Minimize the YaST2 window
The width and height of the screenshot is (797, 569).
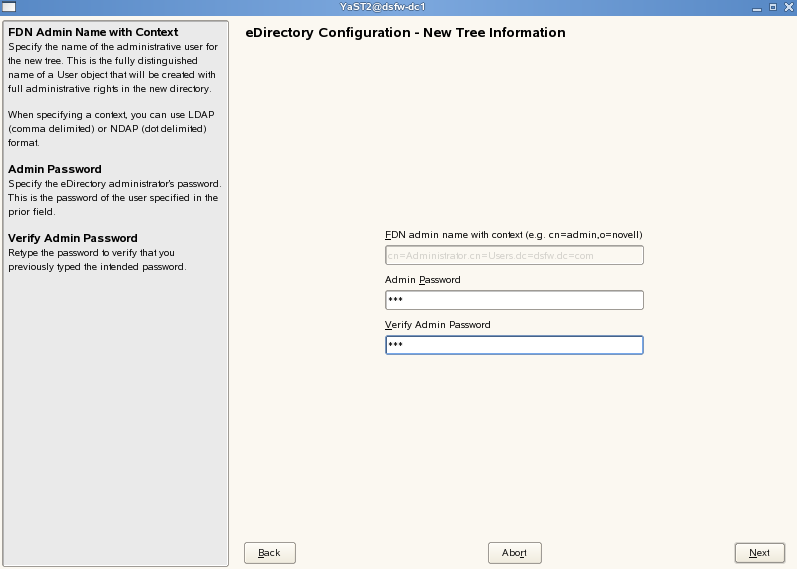pos(757,7)
